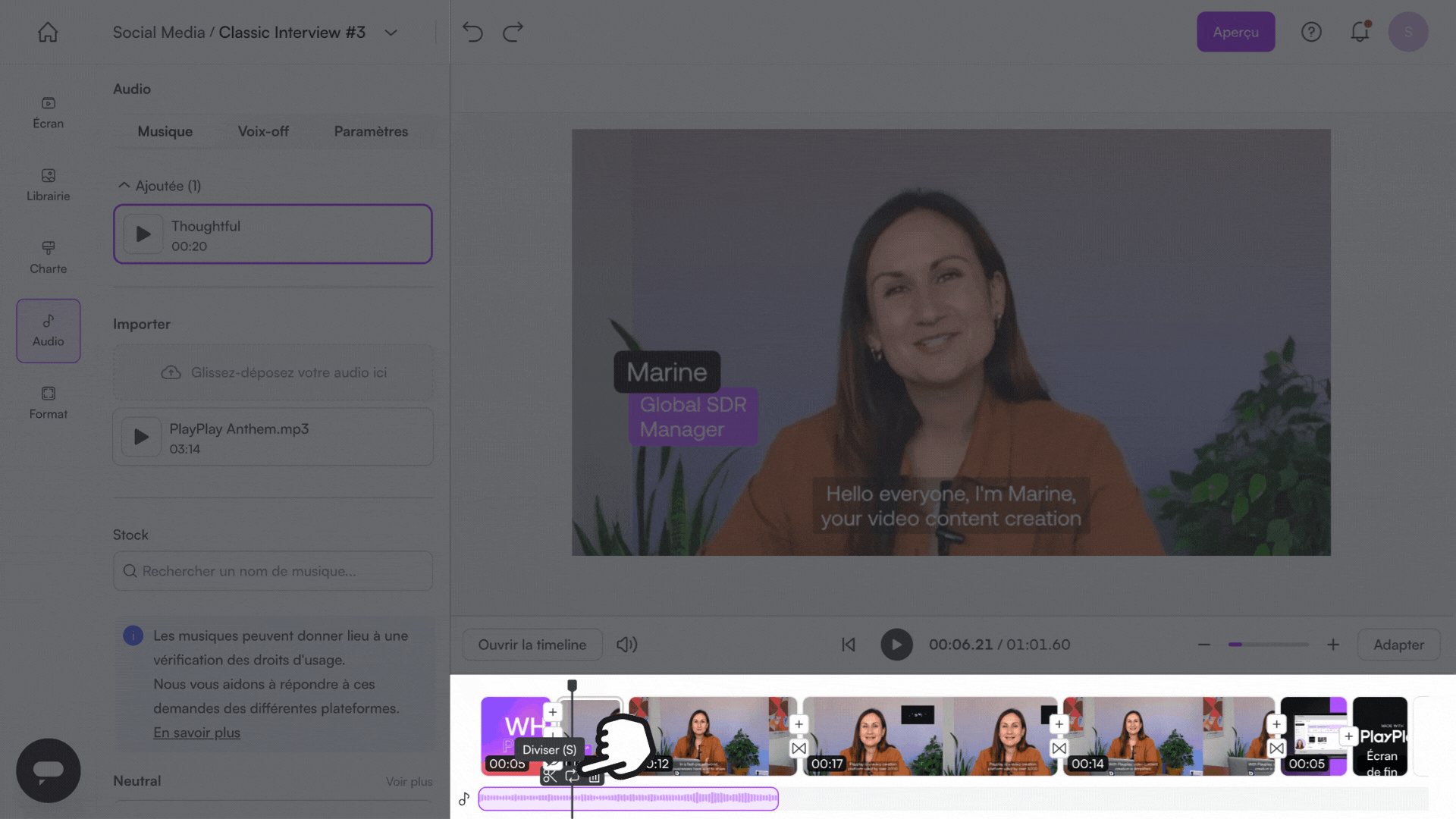Click the scissors split icon on timeline
This screenshot has height=819, width=1456.
pyautogui.click(x=550, y=777)
